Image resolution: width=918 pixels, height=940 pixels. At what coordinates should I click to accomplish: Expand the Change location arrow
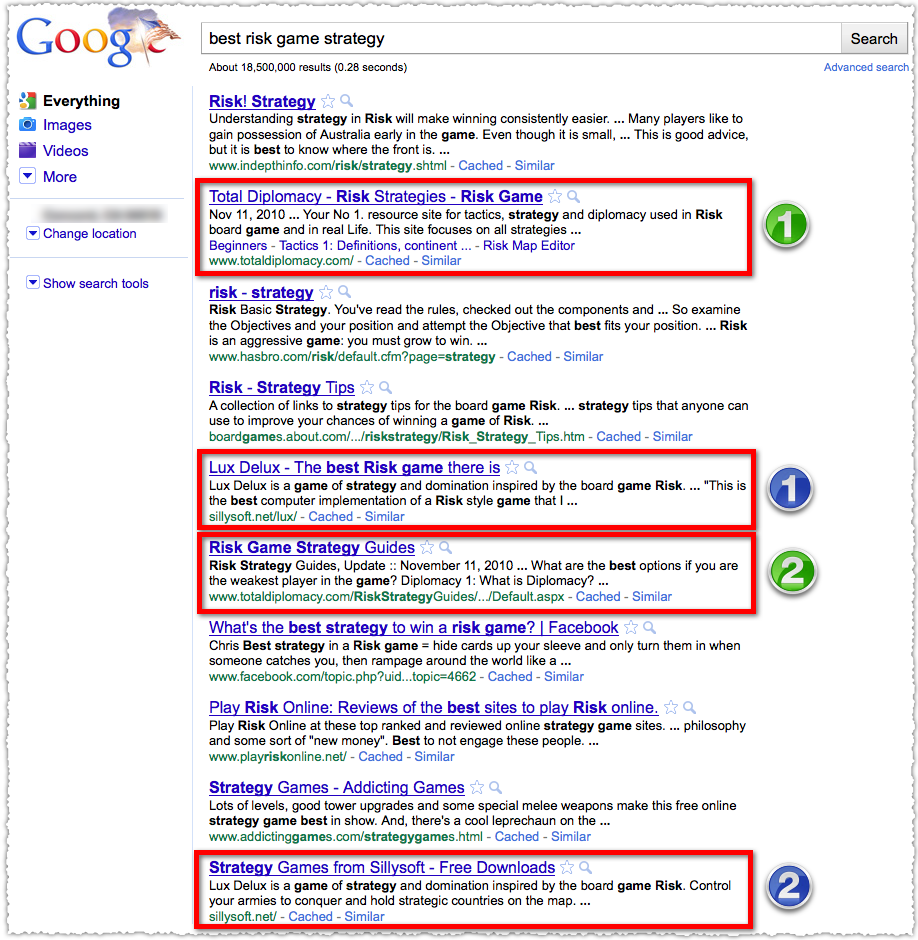[x=33, y=233]
